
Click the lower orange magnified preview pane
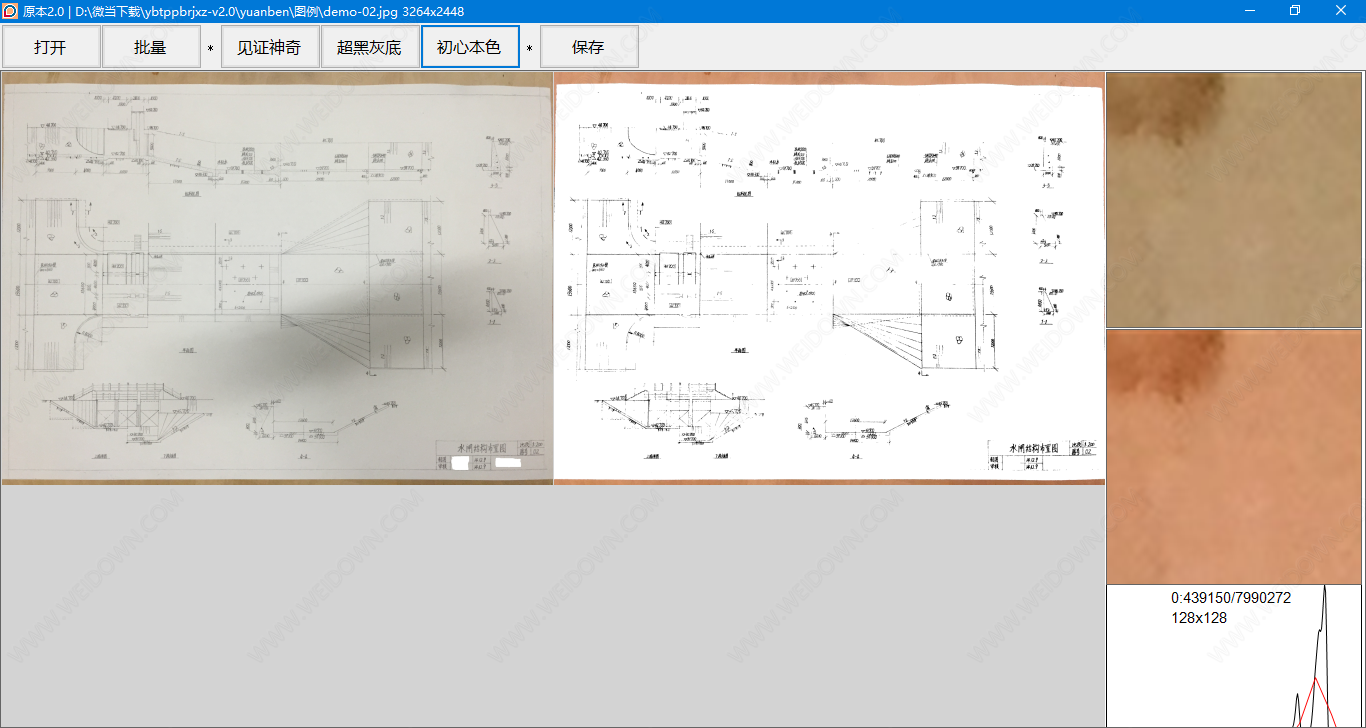(1234, 456)
